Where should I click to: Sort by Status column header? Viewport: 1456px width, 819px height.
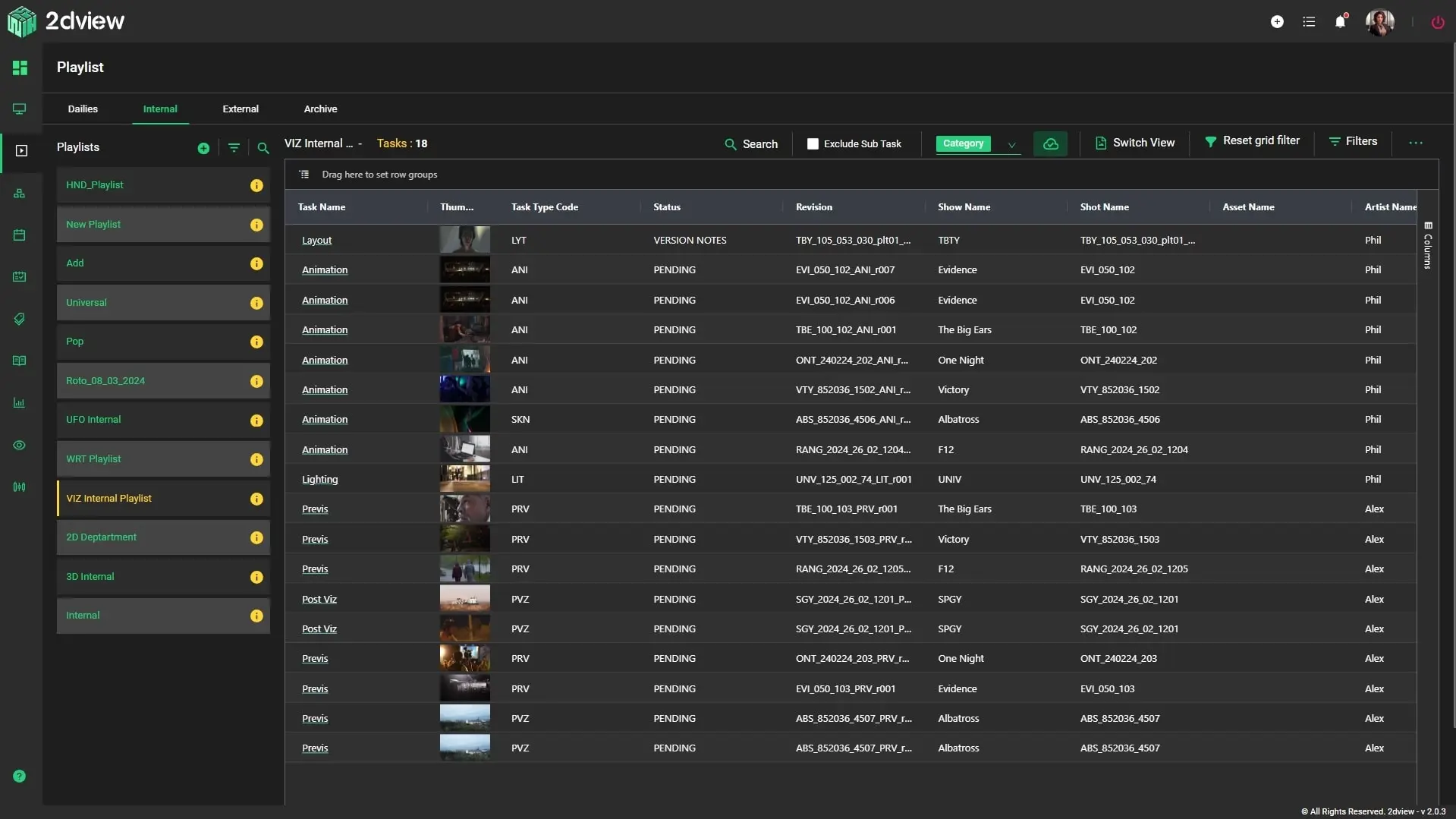[666, 207]
